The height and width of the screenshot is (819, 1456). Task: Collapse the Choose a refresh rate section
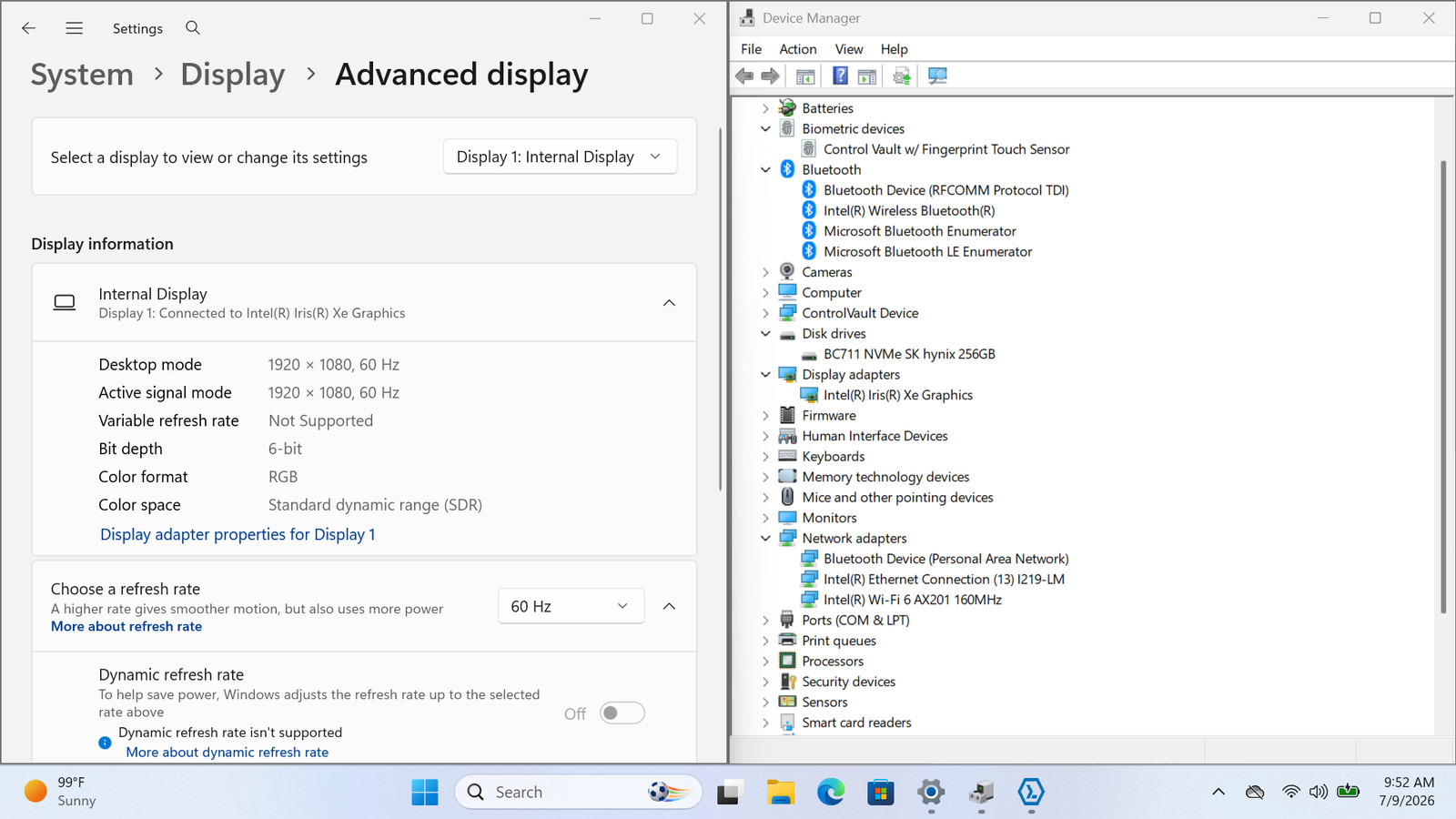pos(669,606)
